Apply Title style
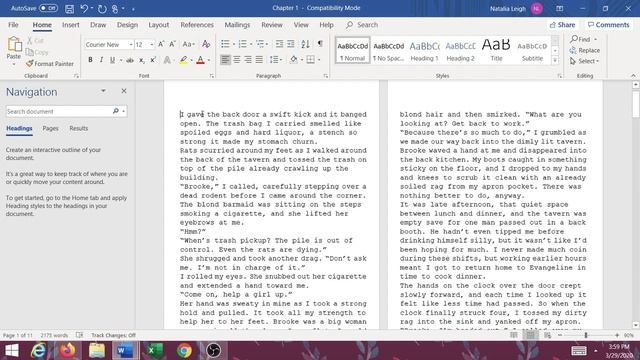This screenshot has width=640, height=360. (496, 51)
